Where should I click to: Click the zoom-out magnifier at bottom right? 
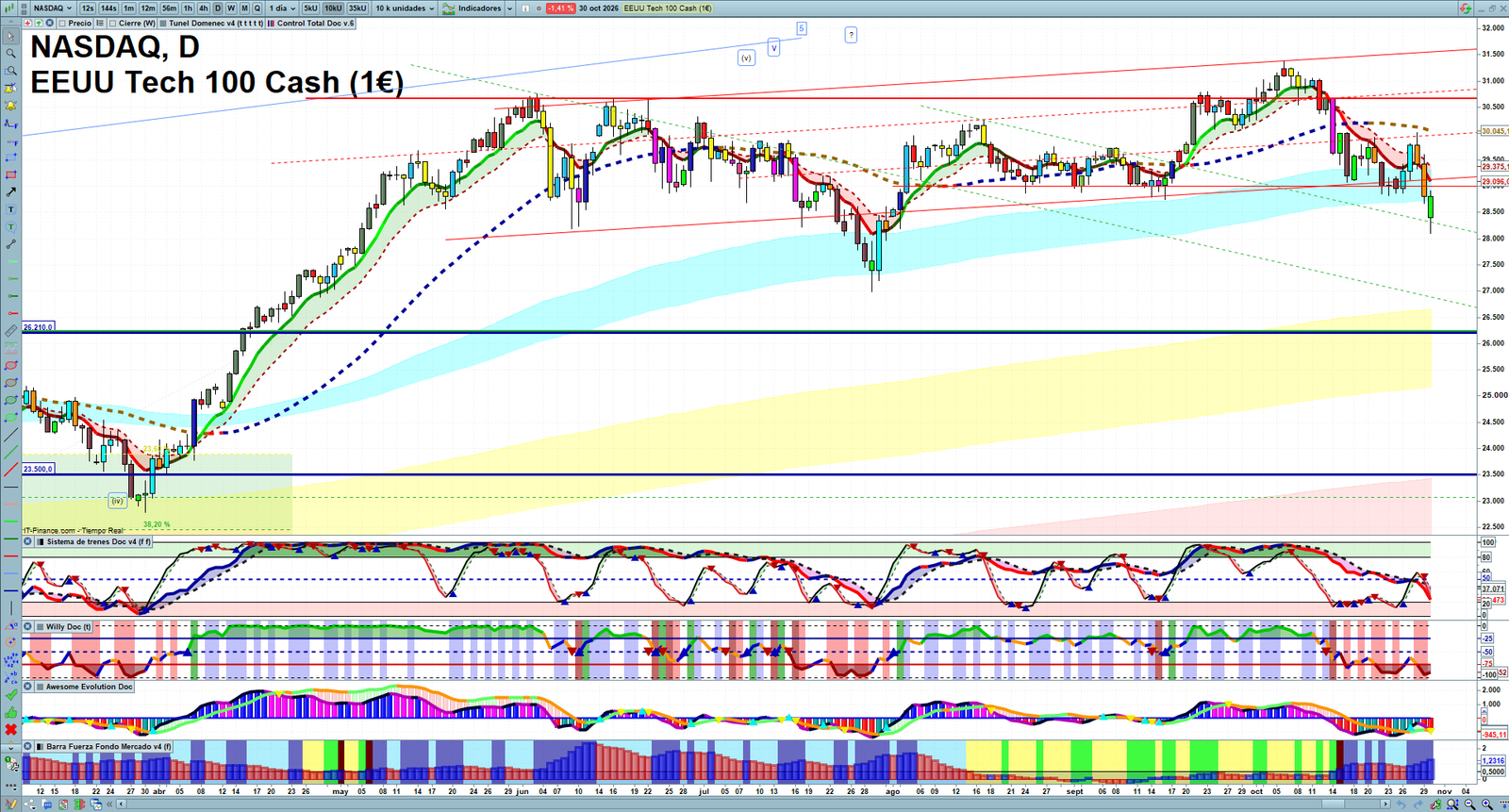pos(1470,804)
